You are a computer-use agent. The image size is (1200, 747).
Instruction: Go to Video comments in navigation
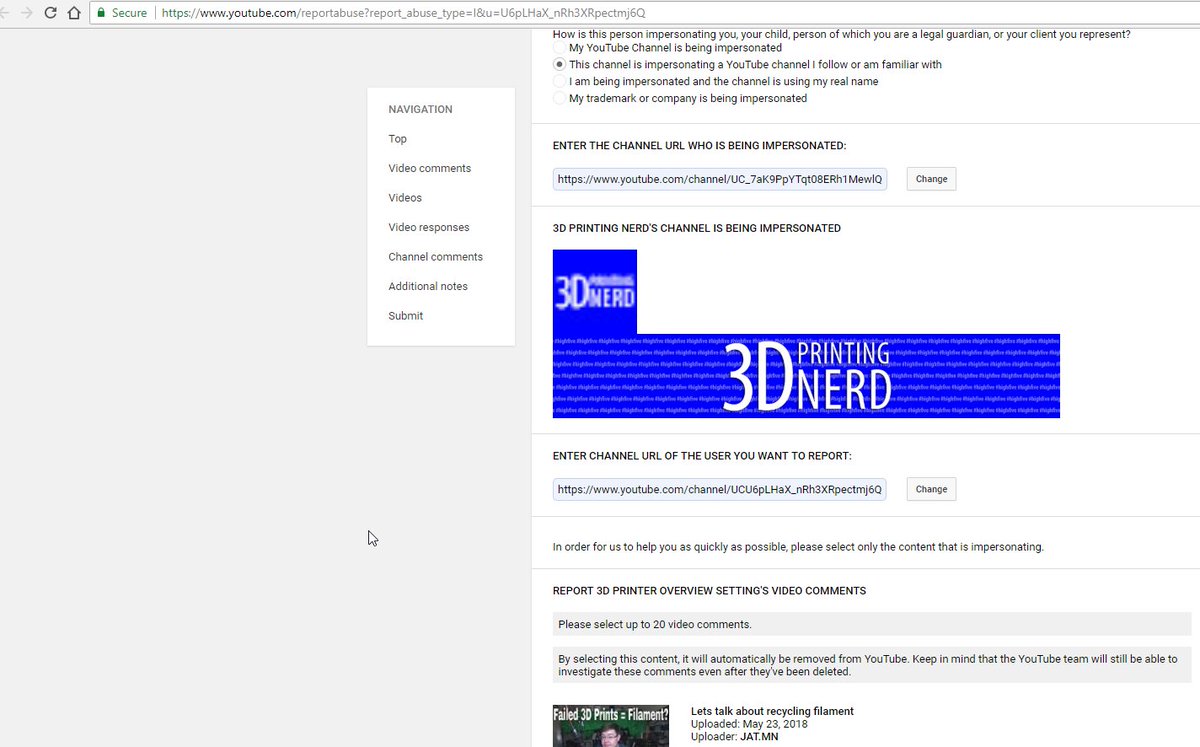430,168
